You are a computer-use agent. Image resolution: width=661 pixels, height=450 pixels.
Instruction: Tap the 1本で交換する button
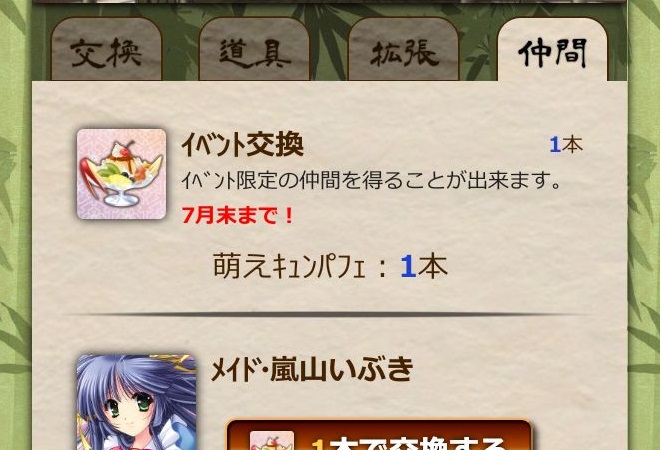(379, 435)
